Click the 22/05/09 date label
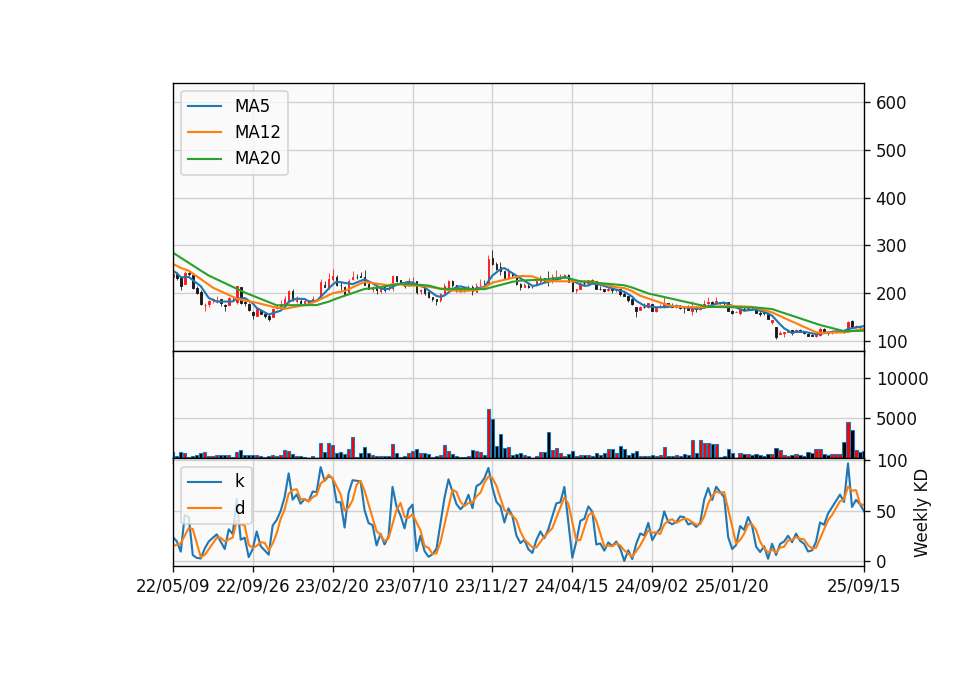Image resolution: width=960 pixels, height=690 pixels. point(173,586)
